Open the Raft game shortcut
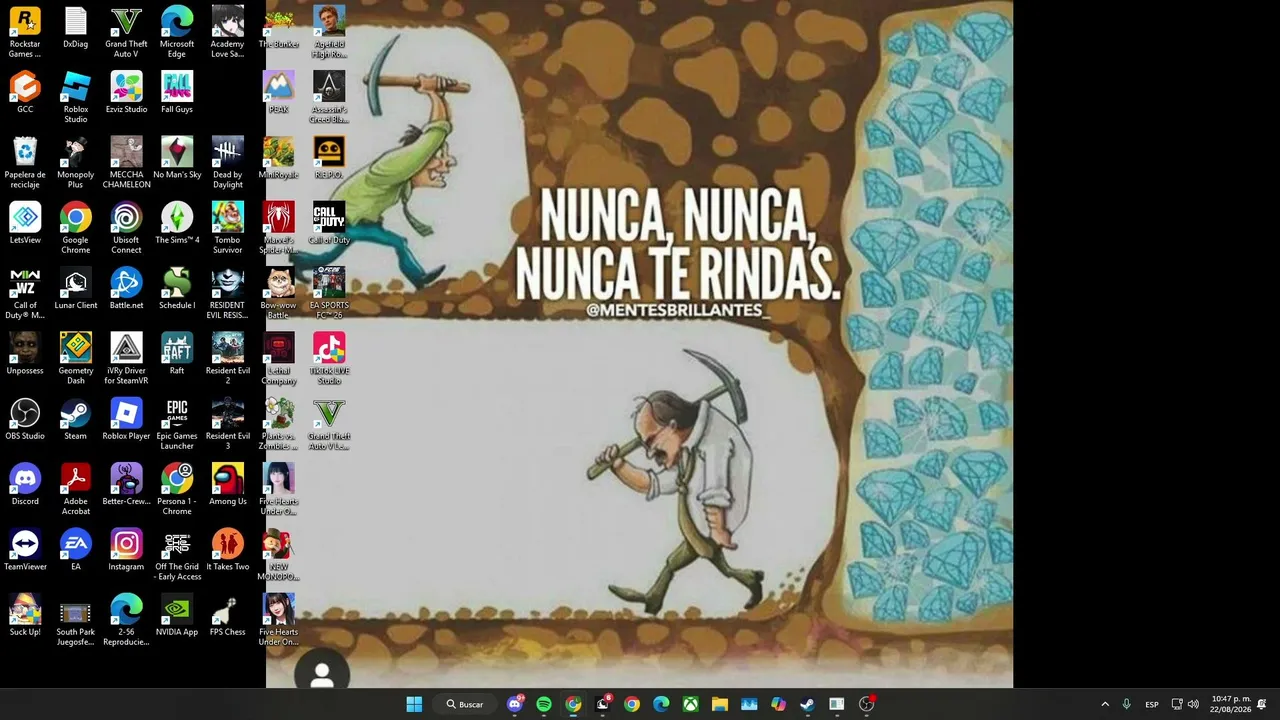 pyautogui.click(x=177, y=354)
